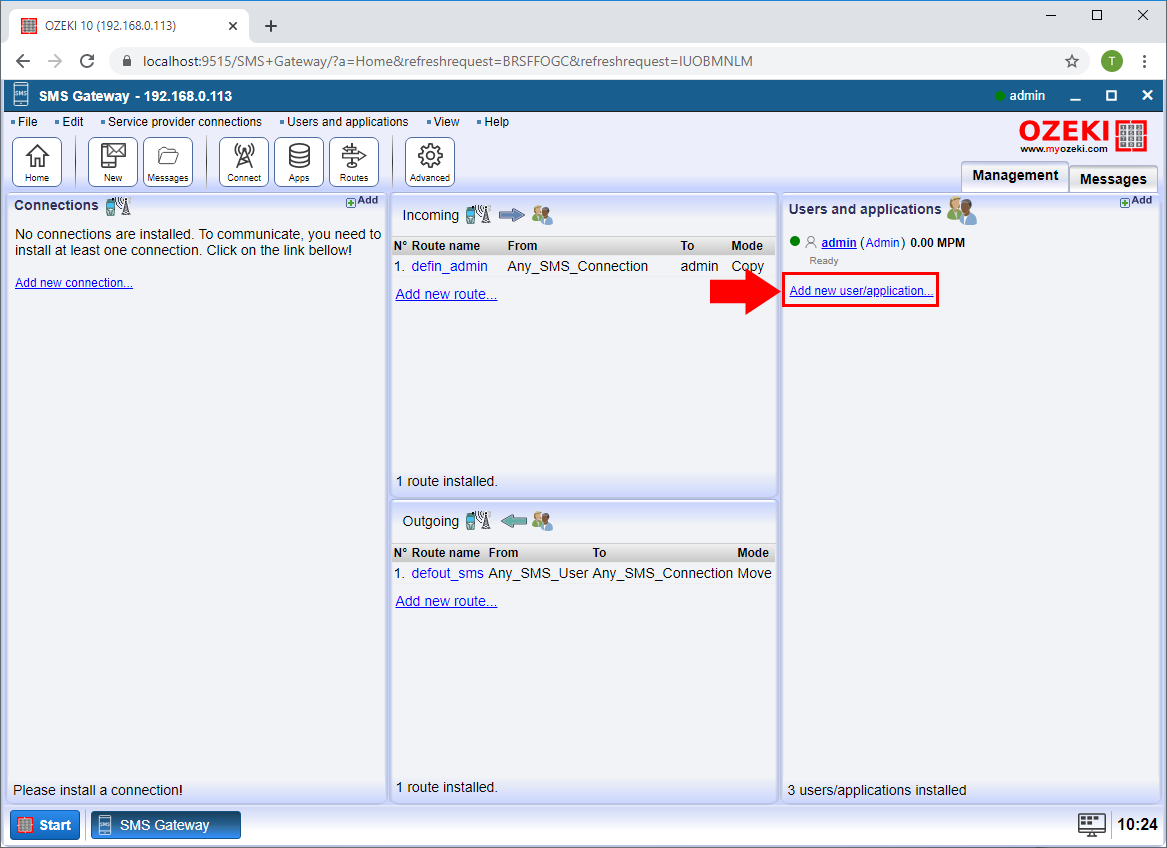Click the Connections antenna icon
Image resolution: width=1167 pixels, height=848 pixels.
(x=118, y=206)
